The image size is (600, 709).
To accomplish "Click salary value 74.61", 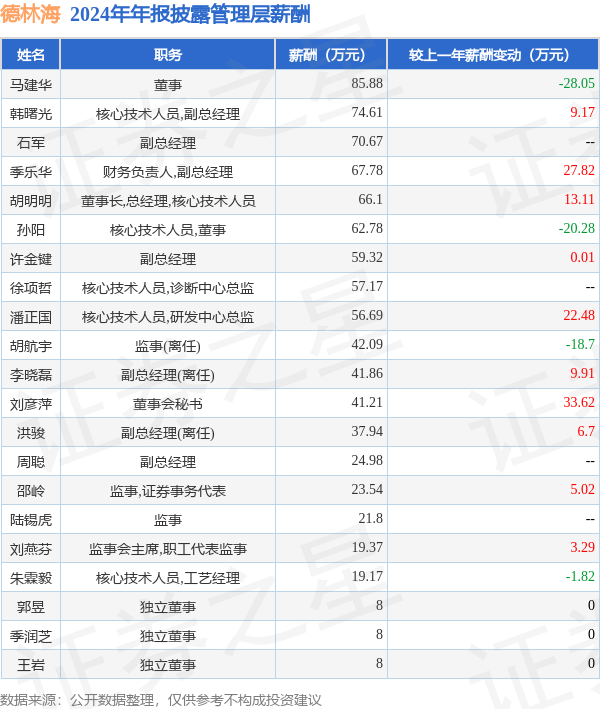I will pyautogui.click(x=367, y=113).
